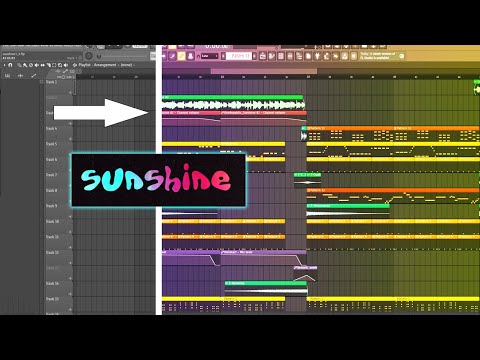Click the icon two right of plug icon
This screenshot has width=480, height=360.
tap(335, 56)
